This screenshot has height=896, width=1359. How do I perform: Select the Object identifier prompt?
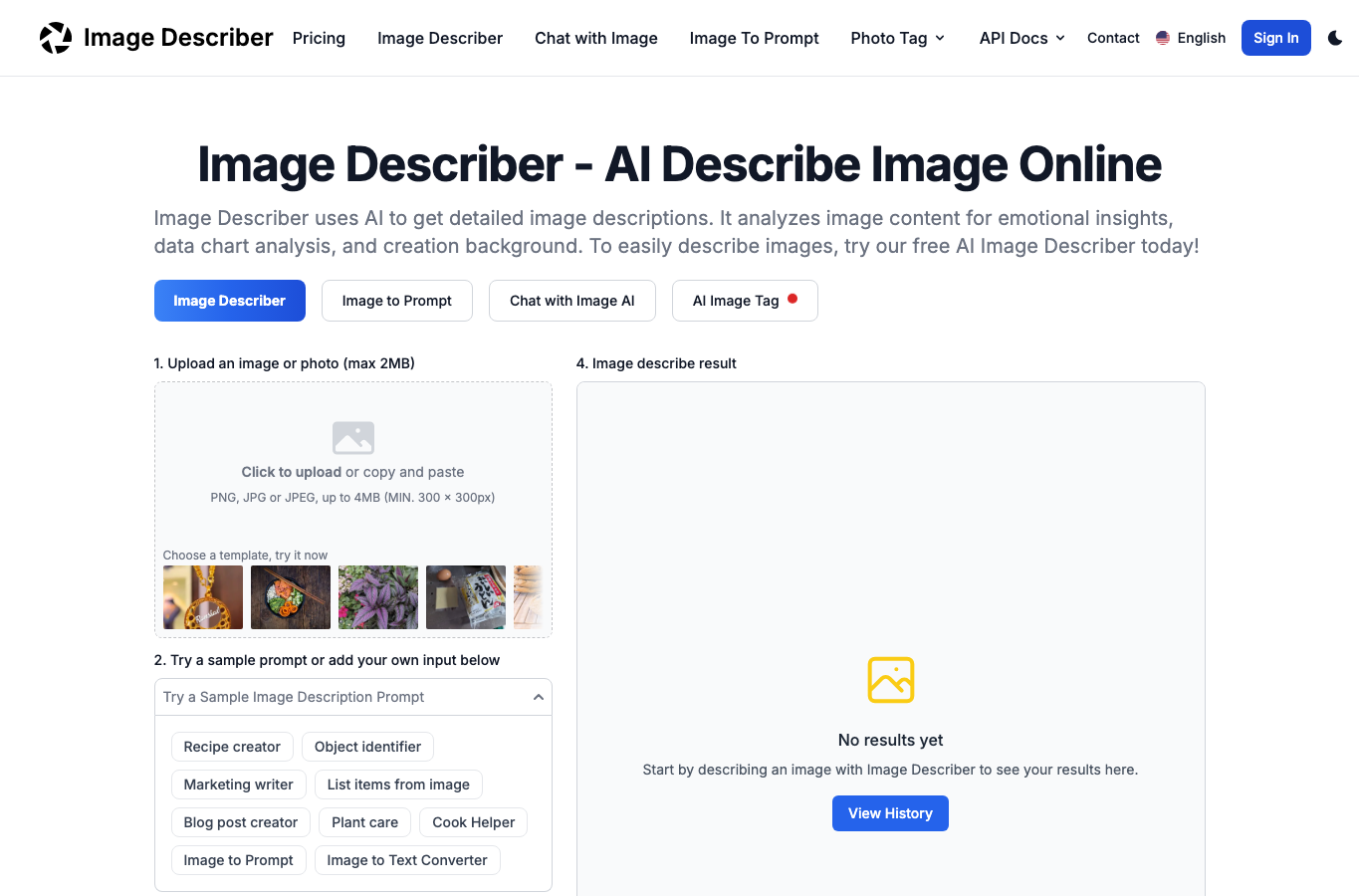pos(367,747)
